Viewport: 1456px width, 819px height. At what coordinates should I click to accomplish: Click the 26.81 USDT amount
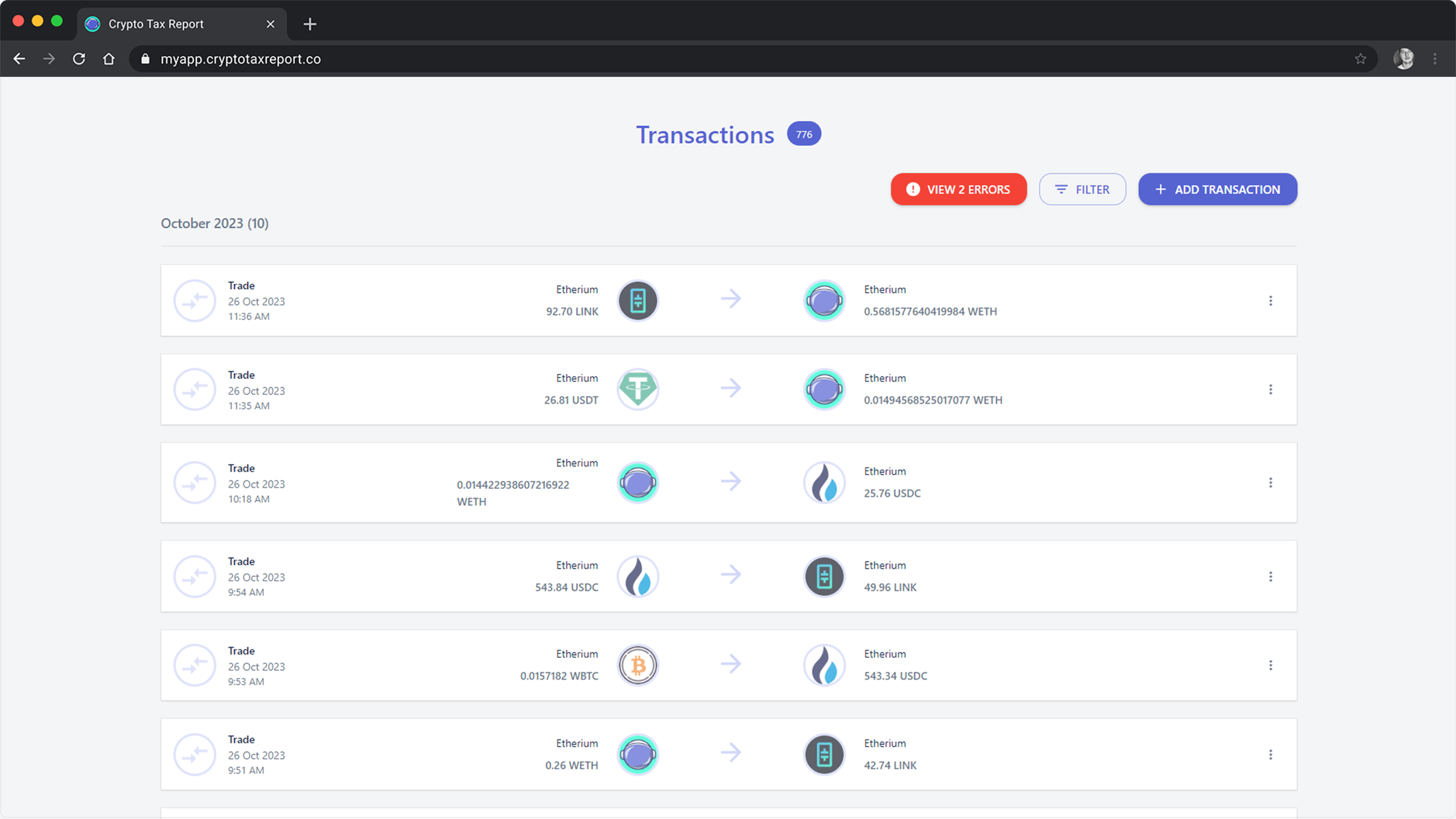pos(571,400)
